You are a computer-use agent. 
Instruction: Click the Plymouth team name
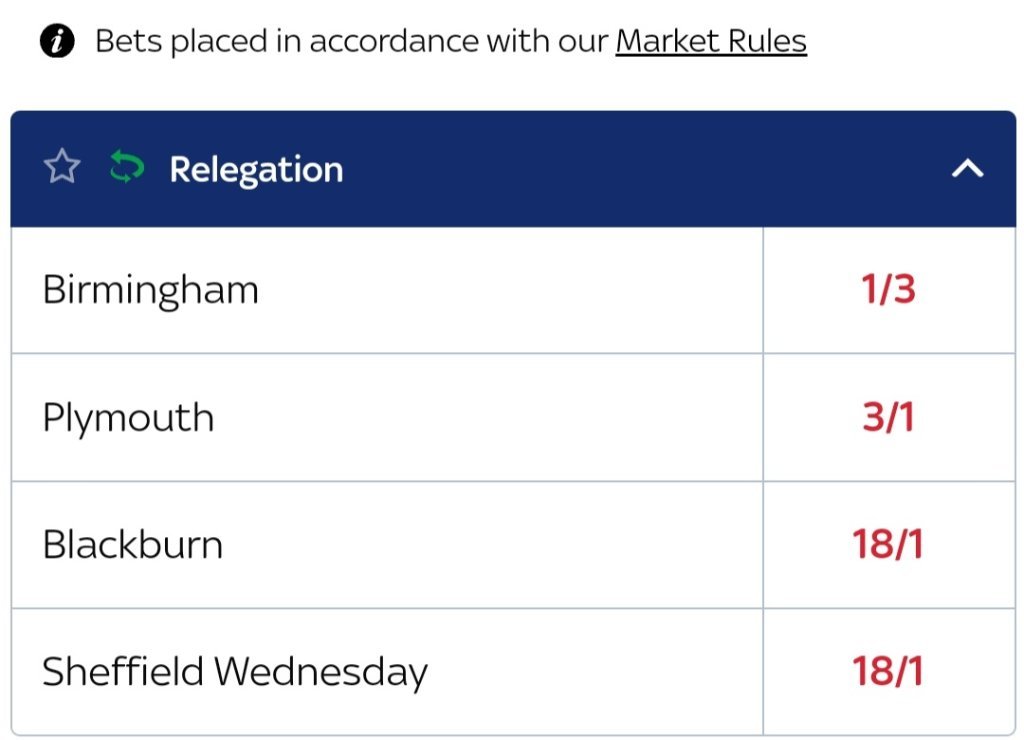(x=128, y=418)
